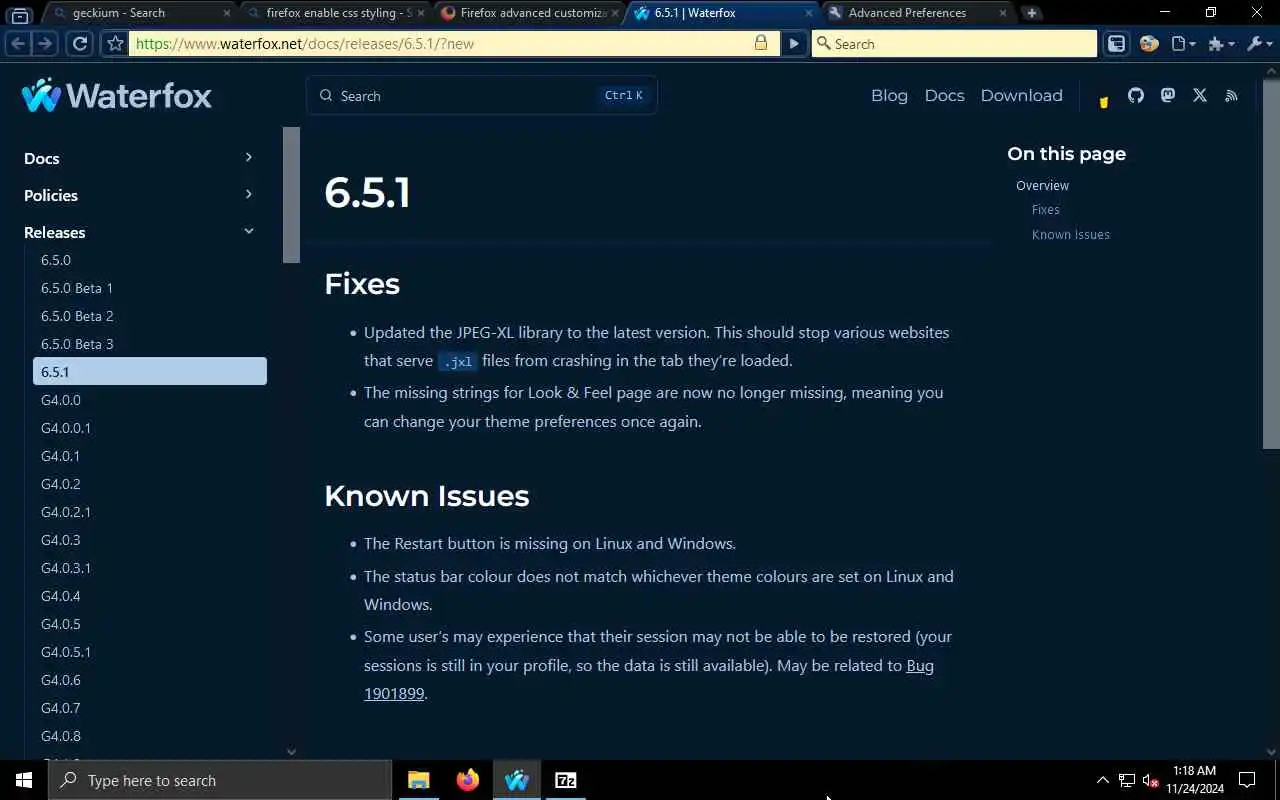This screenshot has height=800, width=1280.
Task: Click the Waterfox logo in the site header
Action: [x=117, y=95]
